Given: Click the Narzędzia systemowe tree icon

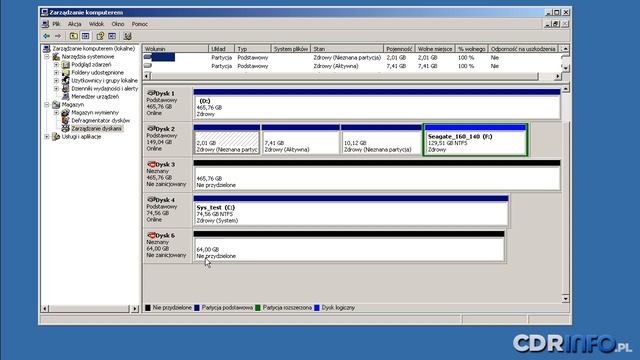Looking at the screenshot, I should click(56, 57).
